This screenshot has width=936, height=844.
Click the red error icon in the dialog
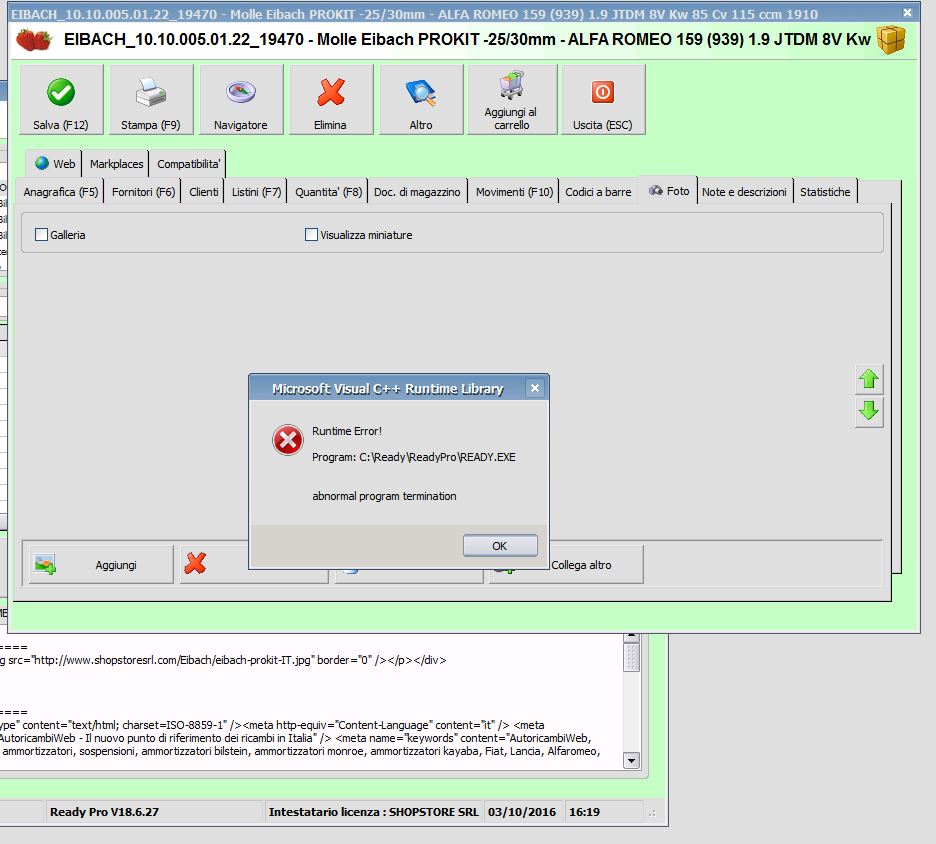pyautogui.click(x=288, y=441)
